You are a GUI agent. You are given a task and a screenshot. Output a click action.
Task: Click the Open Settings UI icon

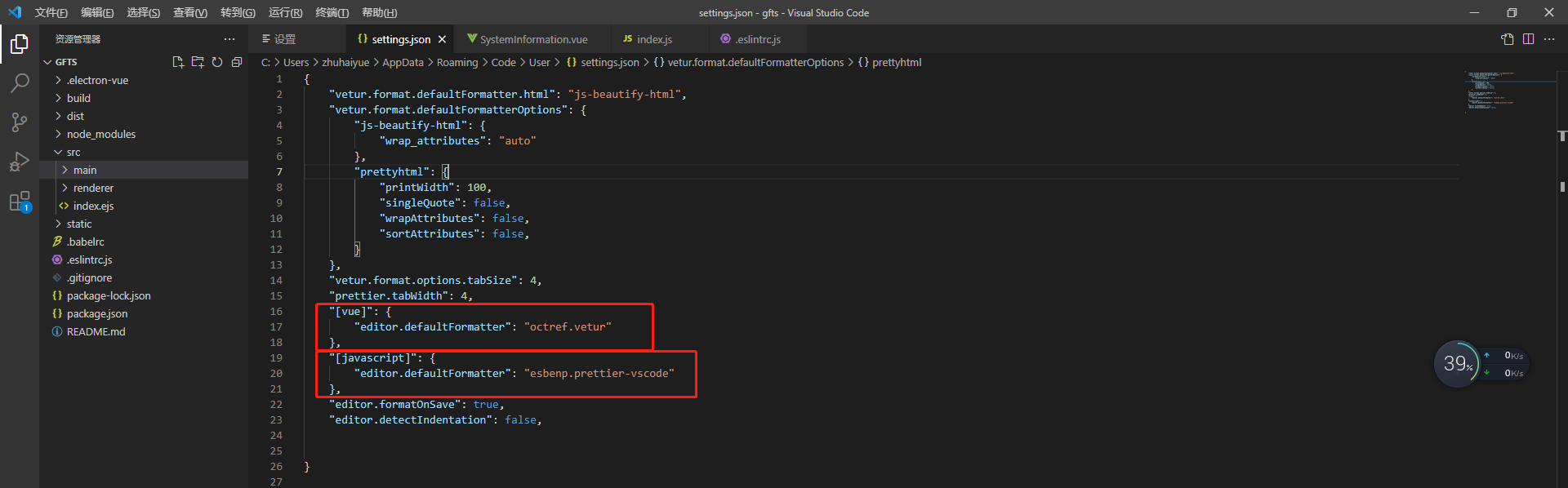coord(1508,39)
